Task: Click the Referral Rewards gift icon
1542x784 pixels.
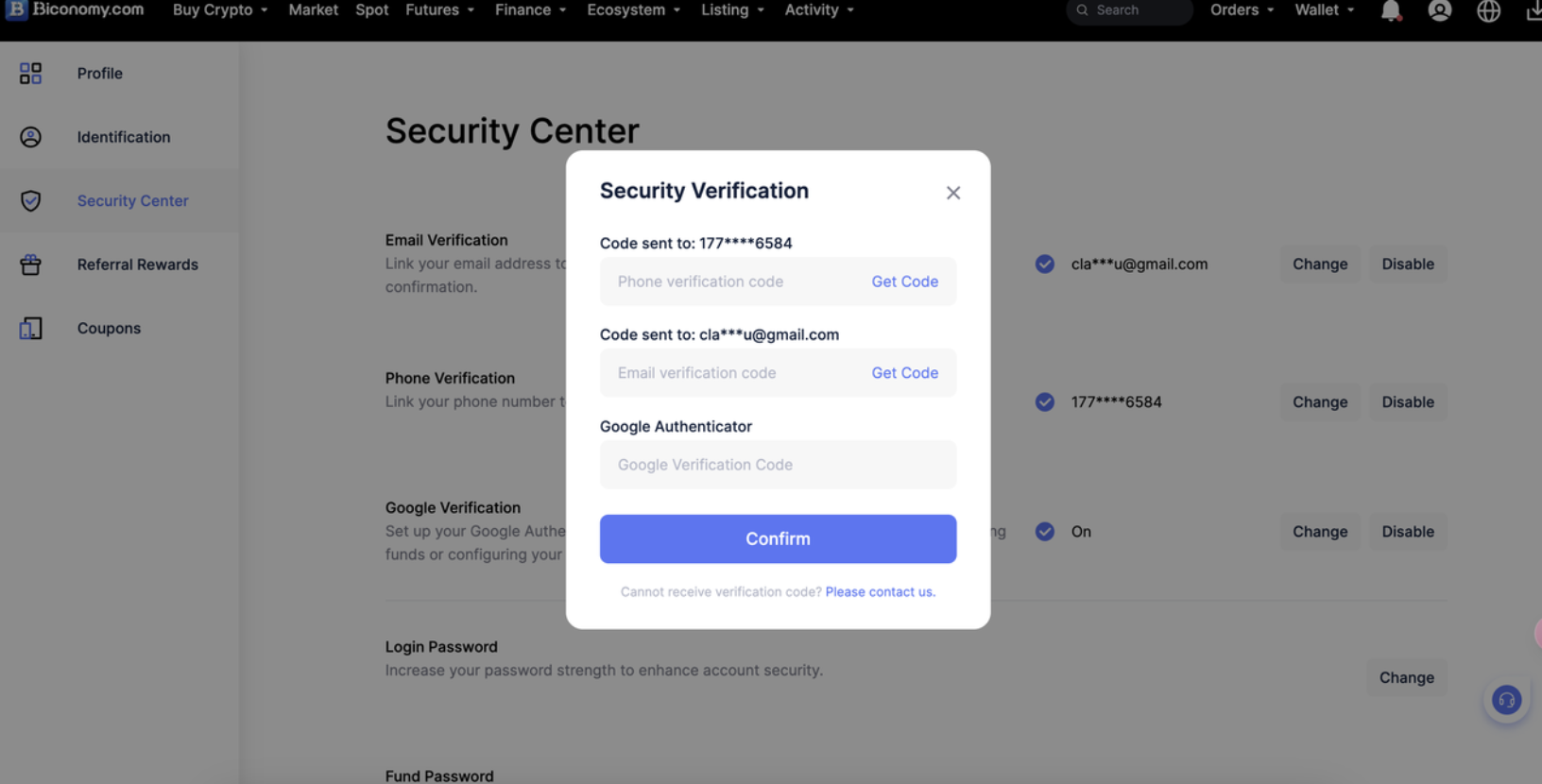Action: [30, 264]
